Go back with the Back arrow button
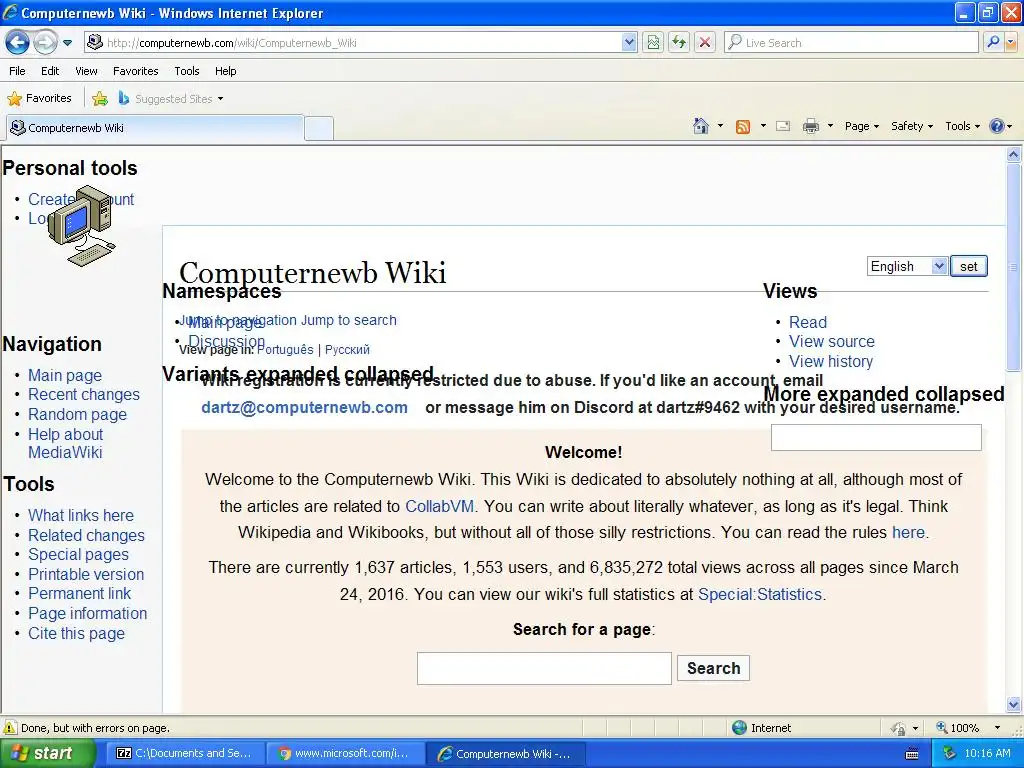Viewport: 1024px width, 768px height. pos(18,43)
